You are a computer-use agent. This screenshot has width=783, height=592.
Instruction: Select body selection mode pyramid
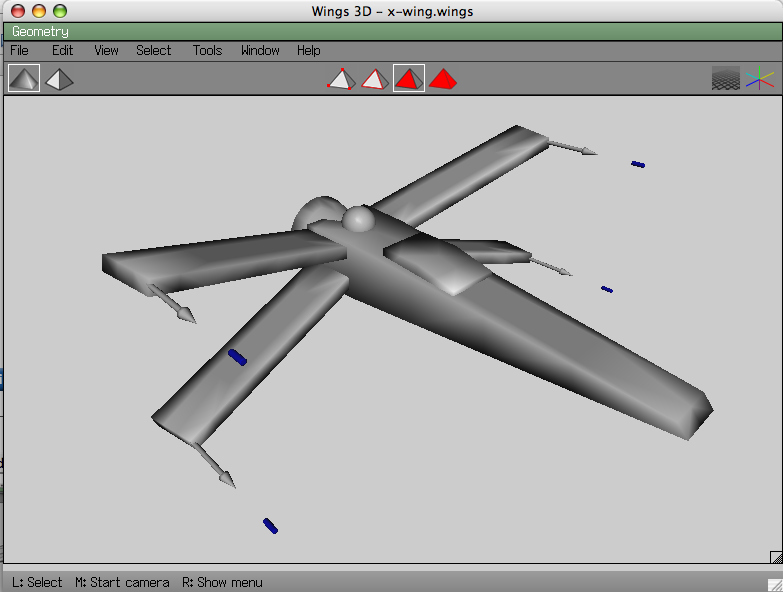point(442,78)
